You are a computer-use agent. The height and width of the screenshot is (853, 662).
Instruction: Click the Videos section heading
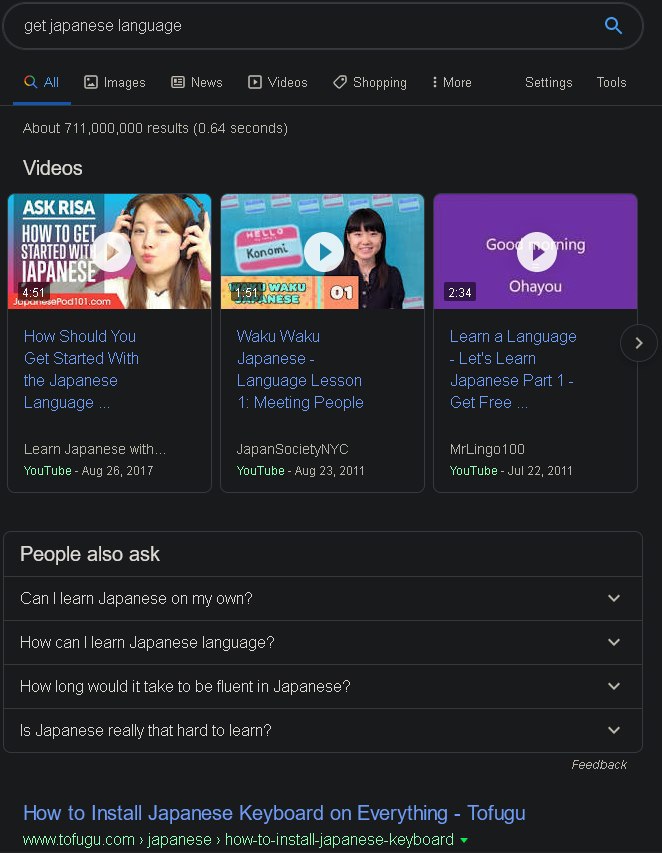point(53,168)
